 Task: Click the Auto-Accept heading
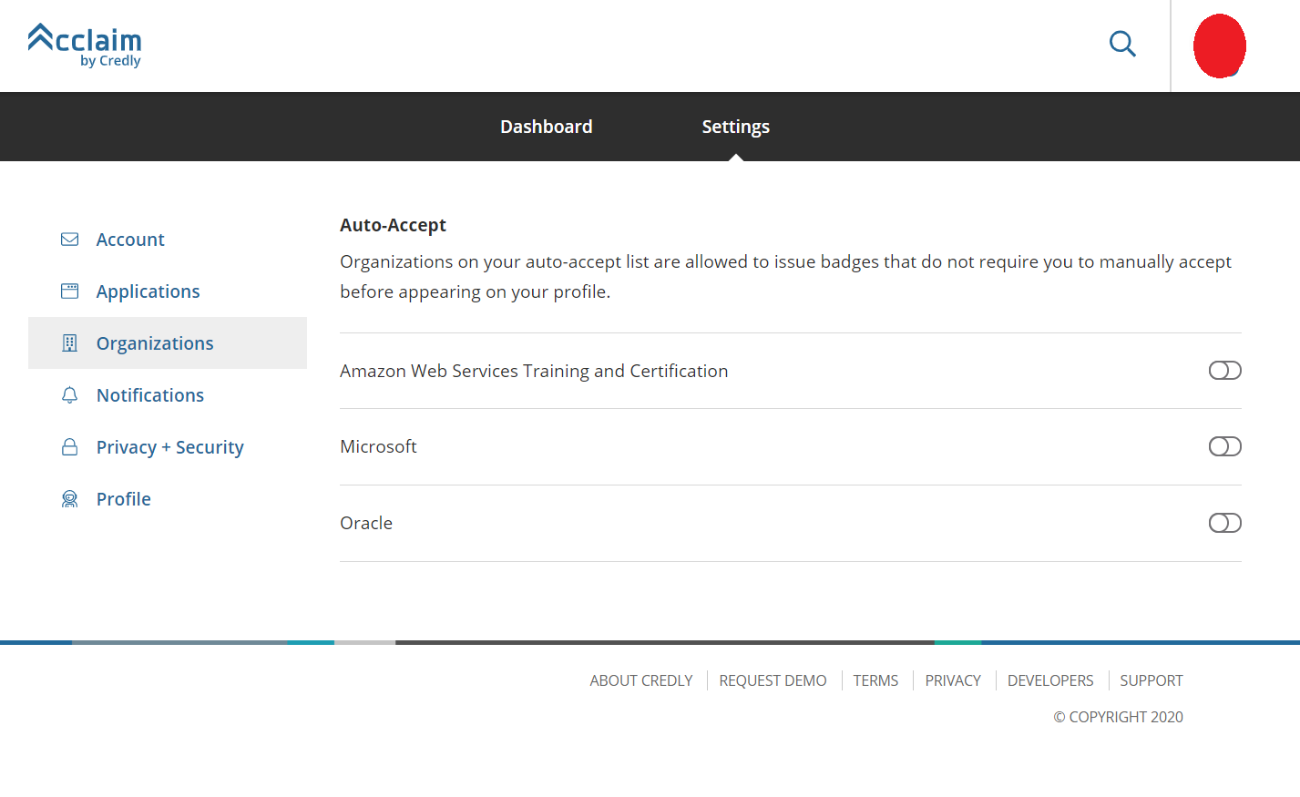393,225
